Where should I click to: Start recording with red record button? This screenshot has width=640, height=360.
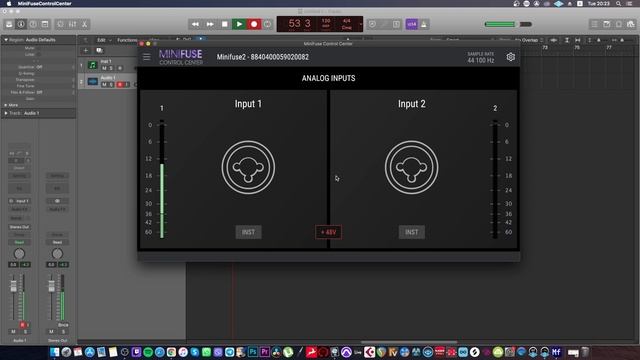click(254, 24)
